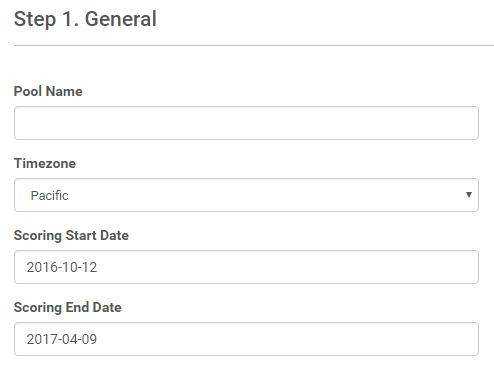The image size is (494, 376).
Task: Click the "Step 1. General" heading
Action: (x=85, y=19)
